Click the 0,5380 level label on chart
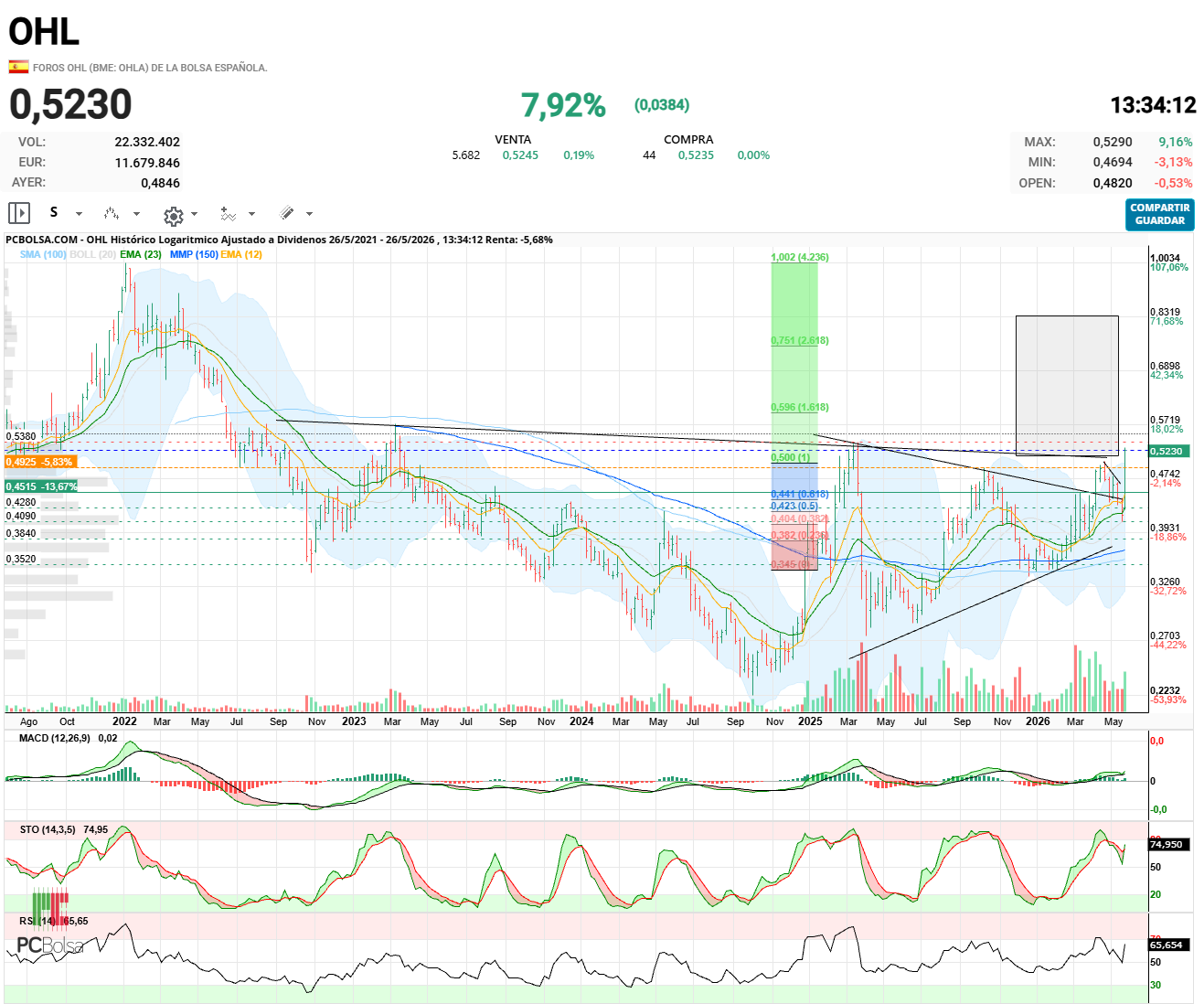The width and height of the screenshot is (1204, 1004). point(21,437)
